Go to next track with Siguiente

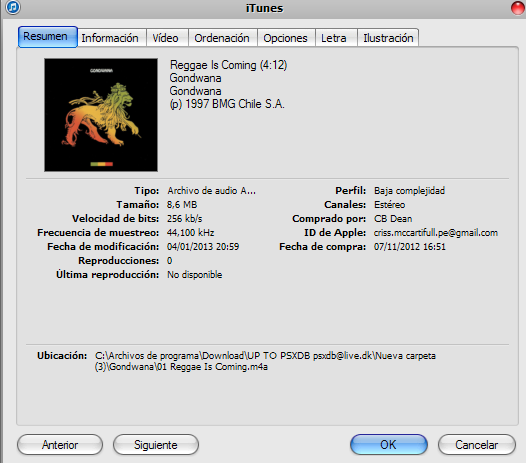point(156,445)
